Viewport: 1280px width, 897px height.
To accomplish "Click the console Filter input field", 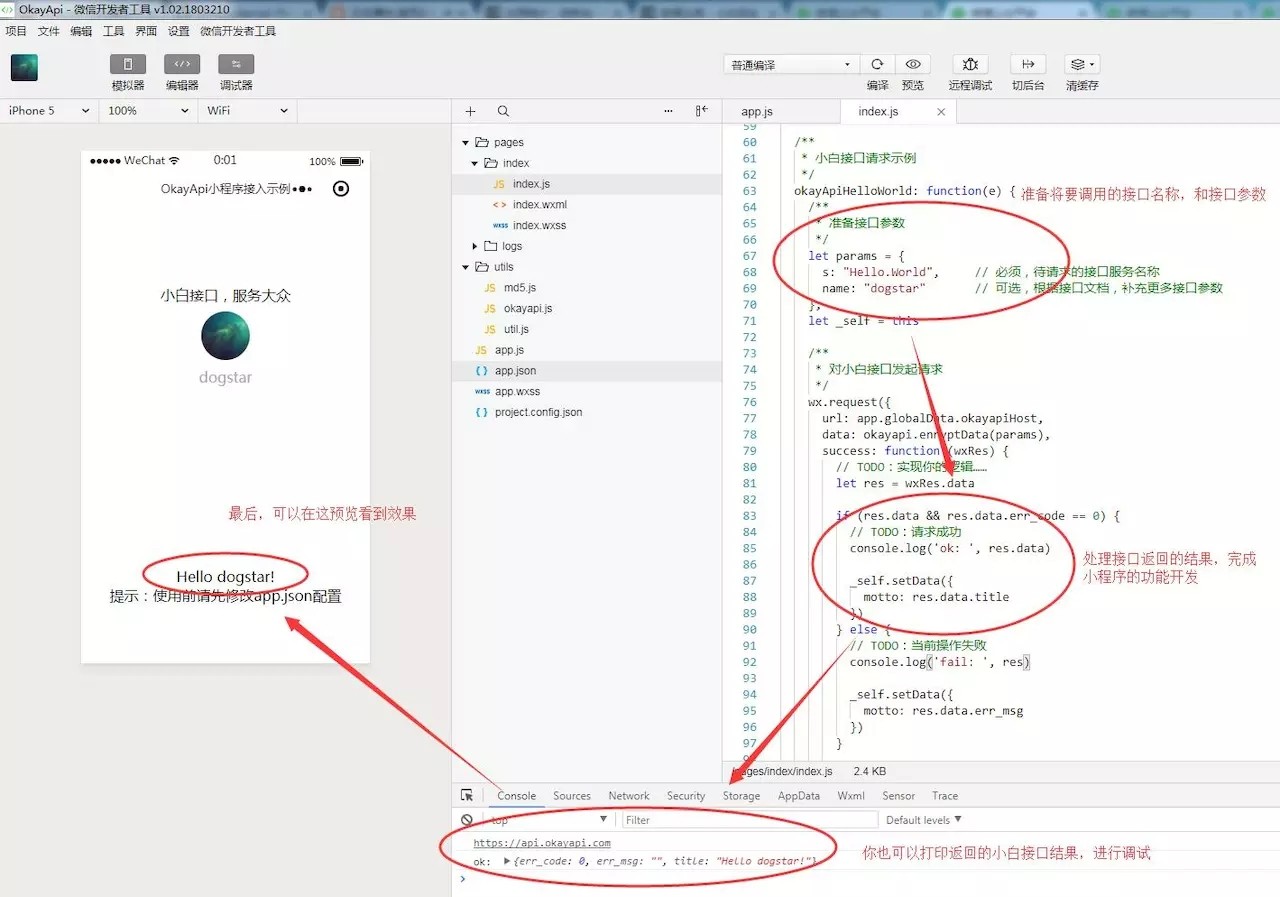I will [x=748, y=820].
